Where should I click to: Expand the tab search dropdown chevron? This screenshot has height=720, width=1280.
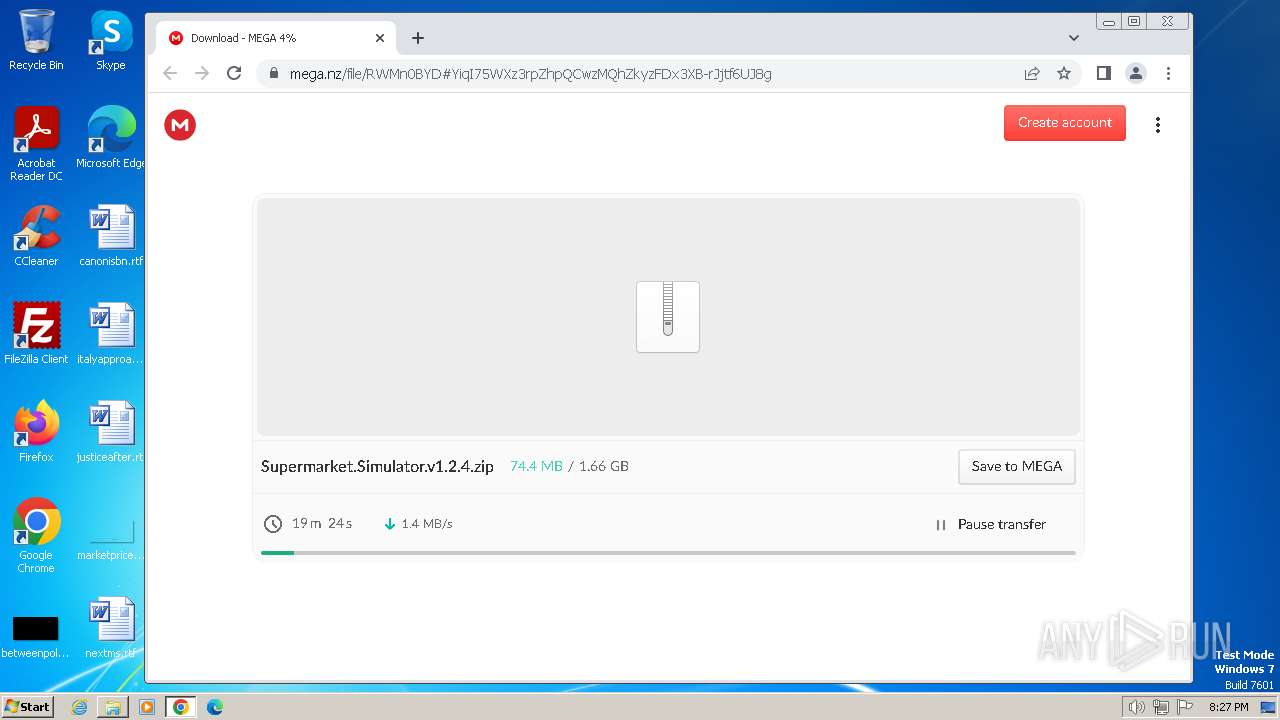point(1074,38)
